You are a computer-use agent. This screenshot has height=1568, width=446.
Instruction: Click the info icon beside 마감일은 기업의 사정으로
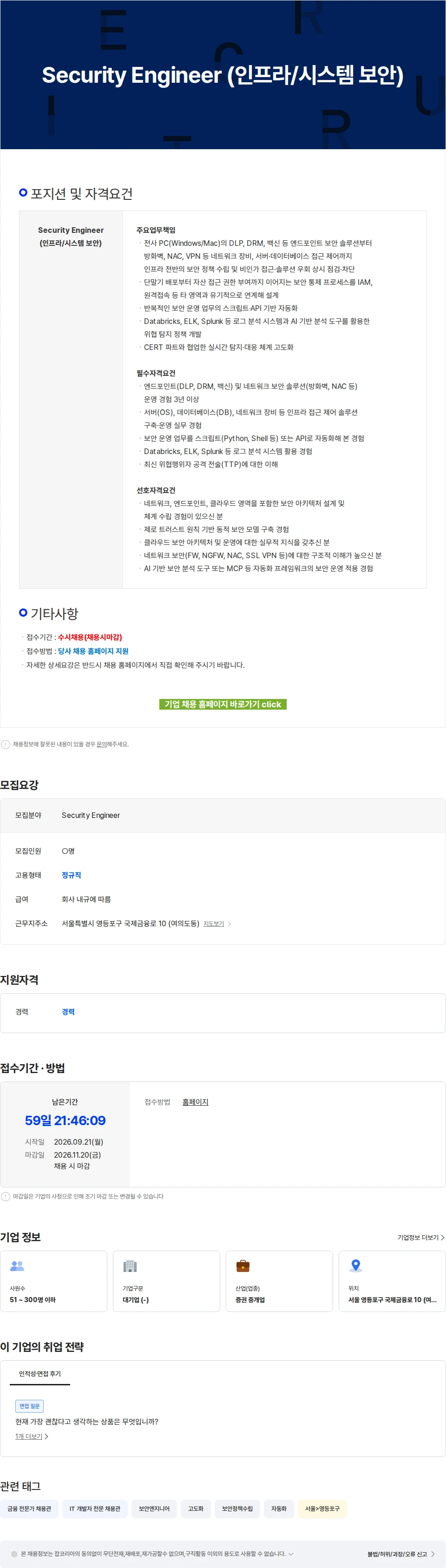pyautogui.click(x=6, y=1196)
